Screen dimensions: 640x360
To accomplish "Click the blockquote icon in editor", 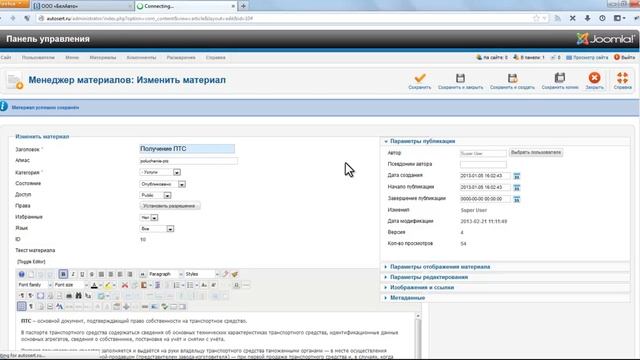I will 143,274.
